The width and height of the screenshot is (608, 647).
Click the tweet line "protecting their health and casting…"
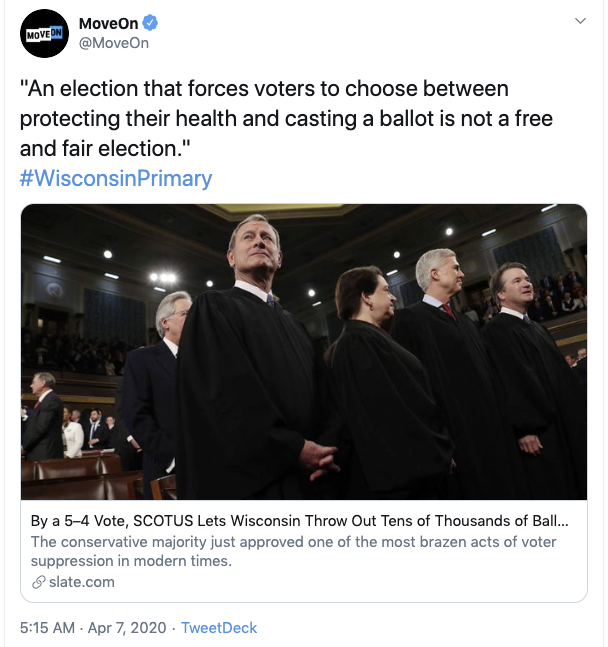tap(286, 119)
